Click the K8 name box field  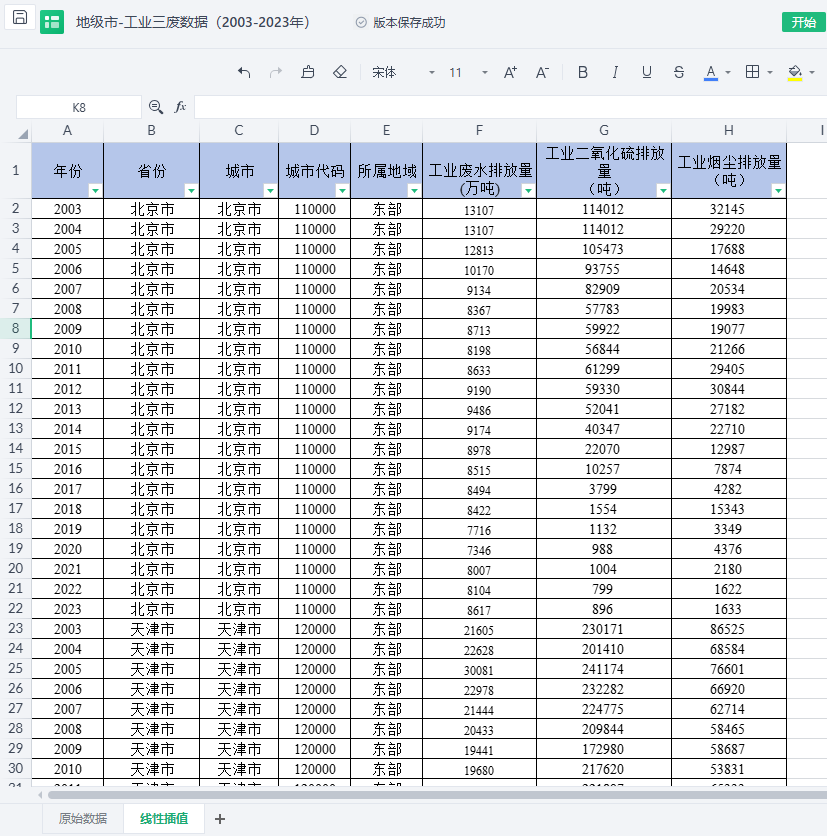(x=79, y=107)
